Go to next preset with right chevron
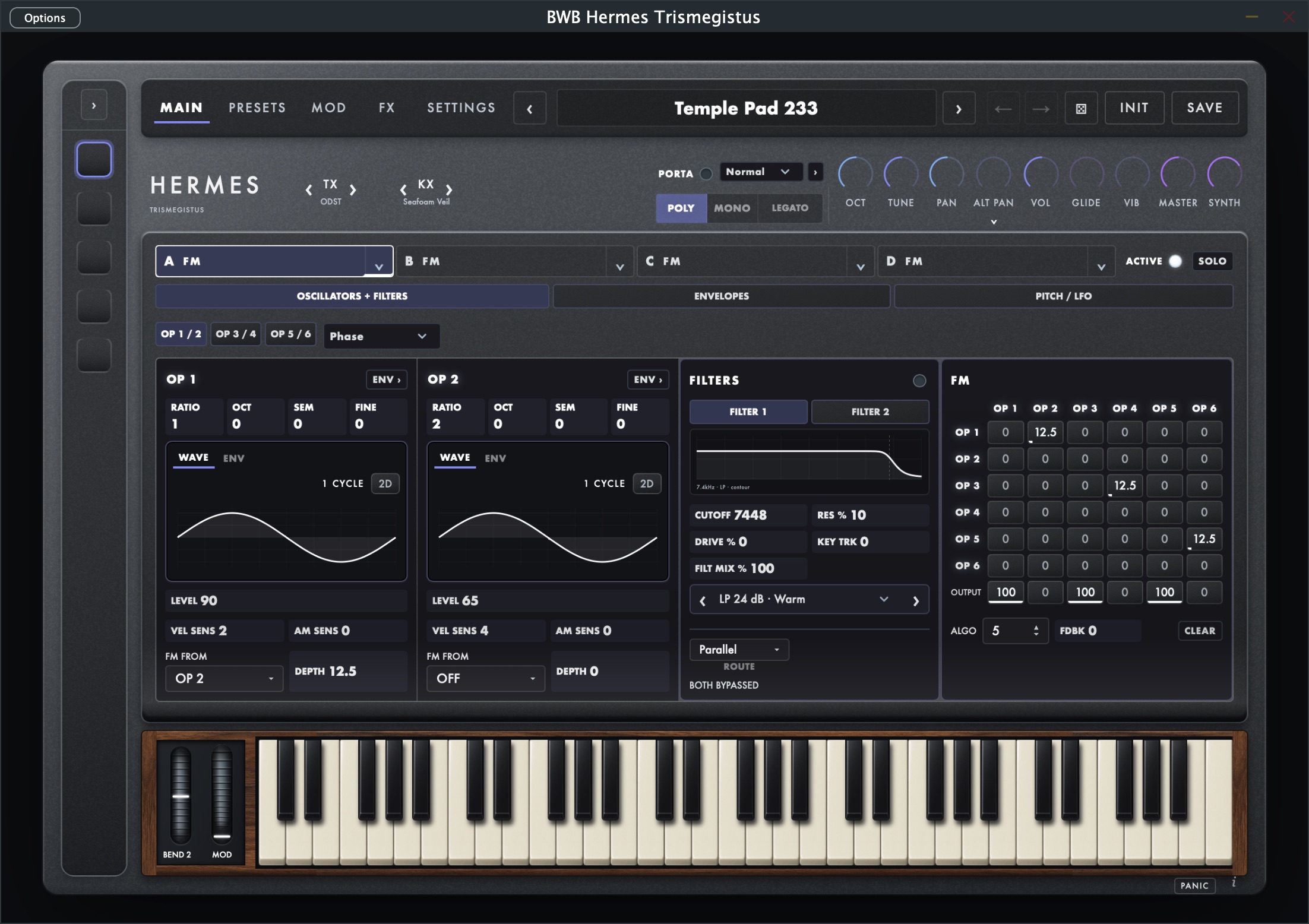 point(959,109)
